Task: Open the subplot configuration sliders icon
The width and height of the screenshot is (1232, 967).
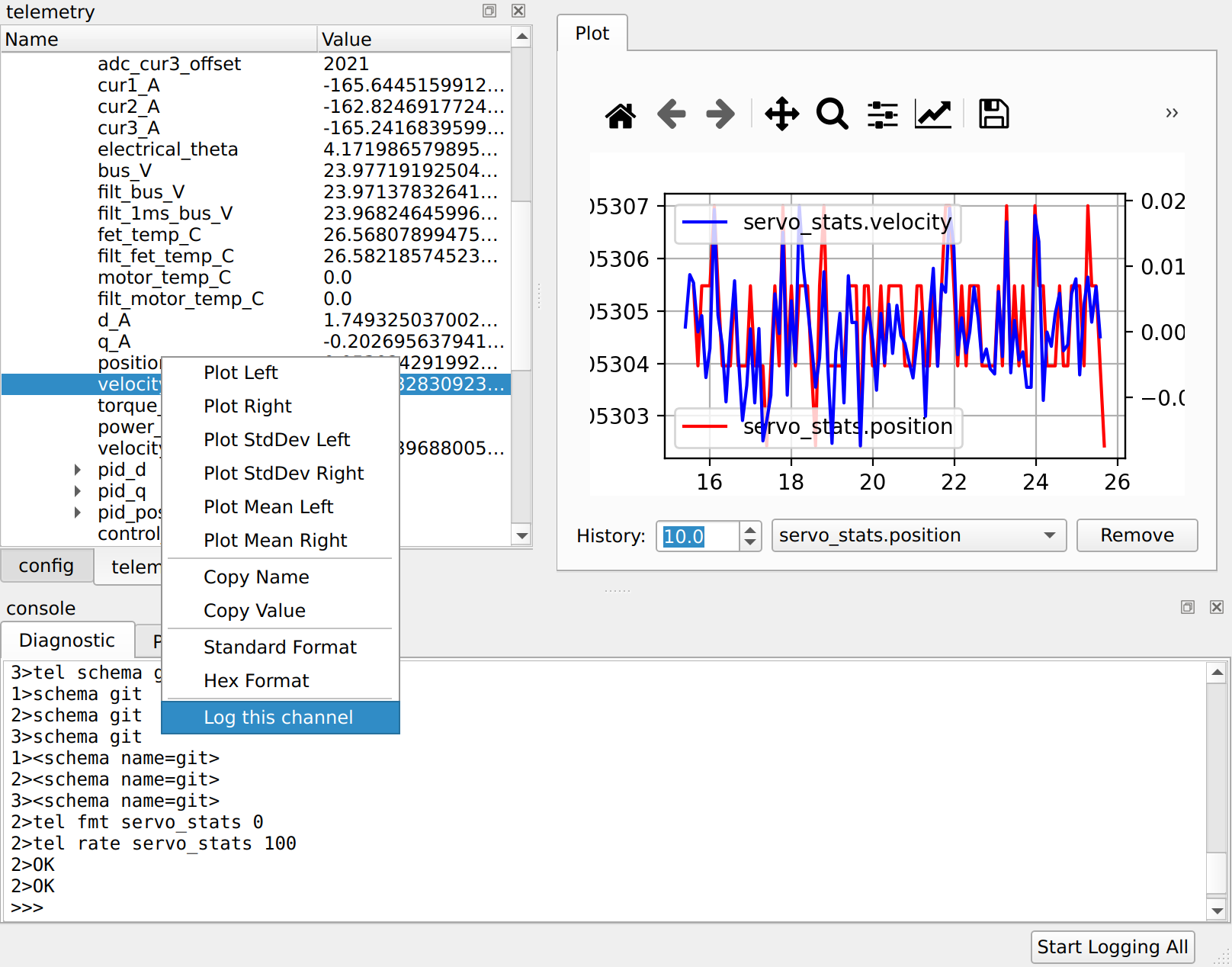Action: coord(882,113)
